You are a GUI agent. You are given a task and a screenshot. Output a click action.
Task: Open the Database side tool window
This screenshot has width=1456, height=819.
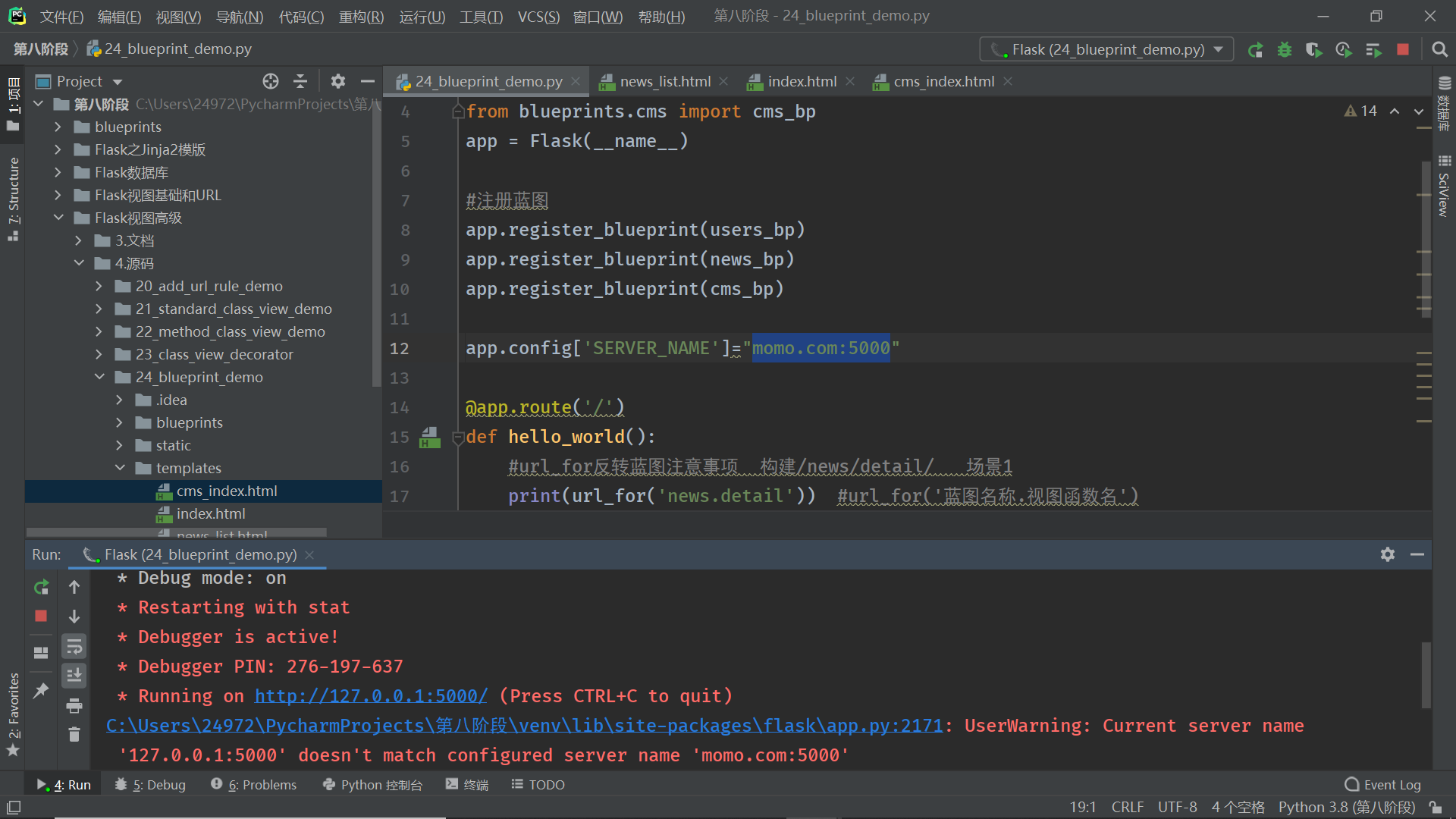[1445, 103]
